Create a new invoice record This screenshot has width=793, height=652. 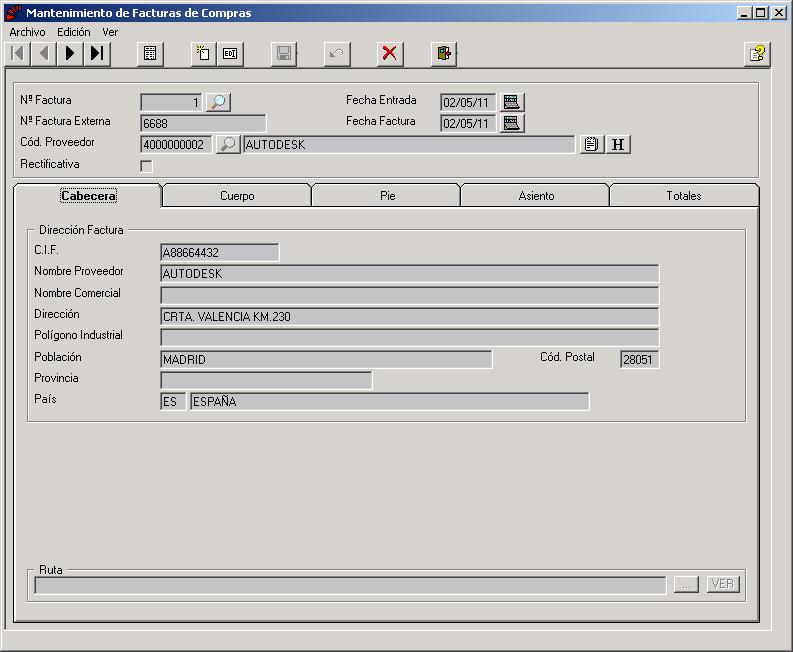pos(203,54)
